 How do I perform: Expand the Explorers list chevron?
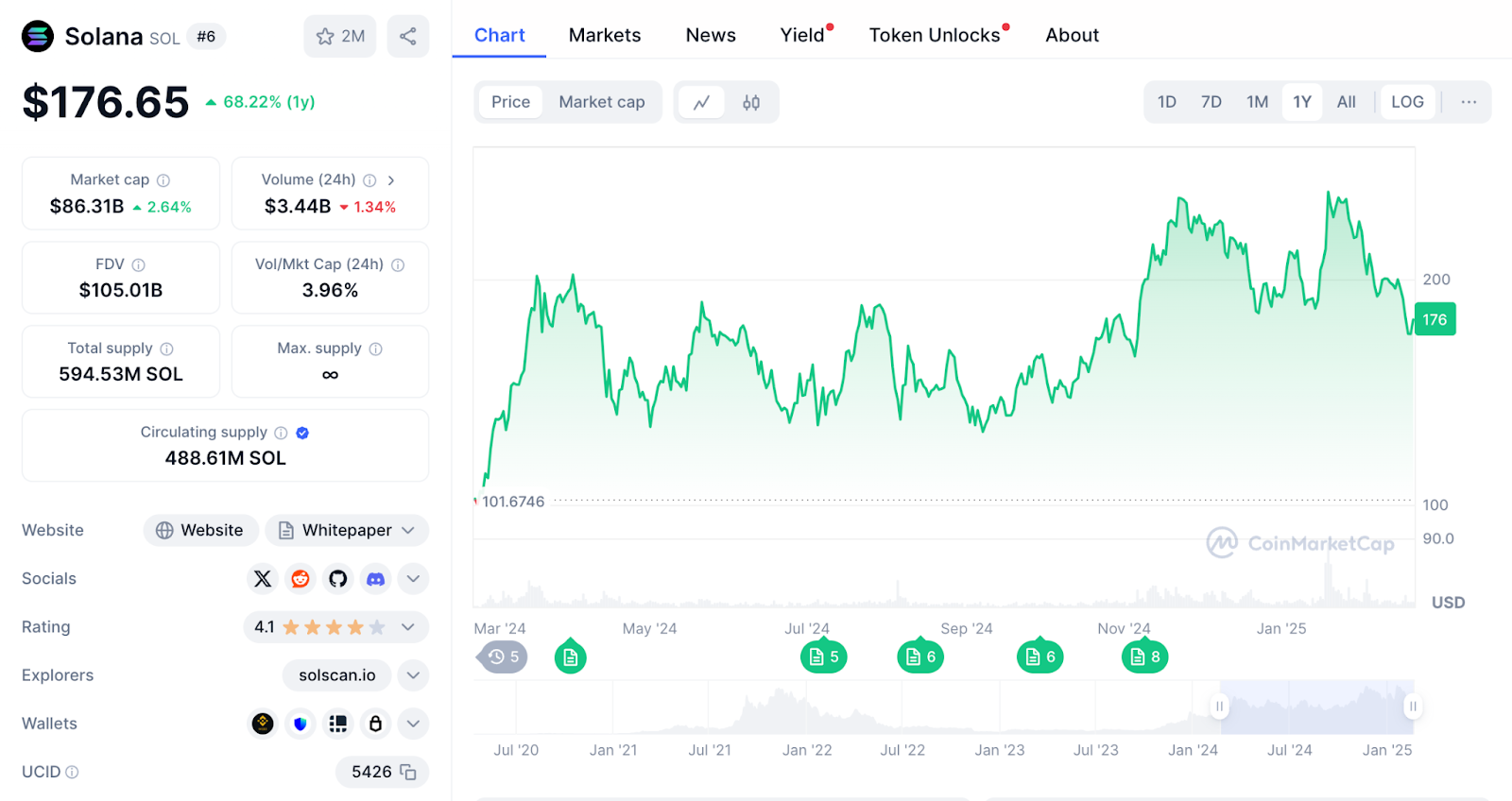(x=413, y=675)
